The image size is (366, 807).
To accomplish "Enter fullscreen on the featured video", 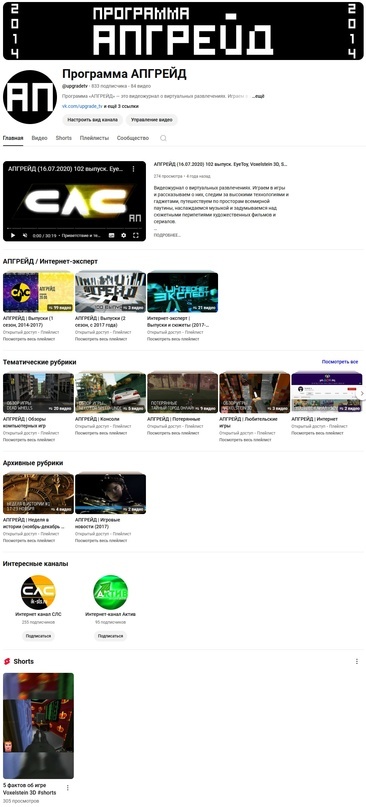I will click(136, 235).
